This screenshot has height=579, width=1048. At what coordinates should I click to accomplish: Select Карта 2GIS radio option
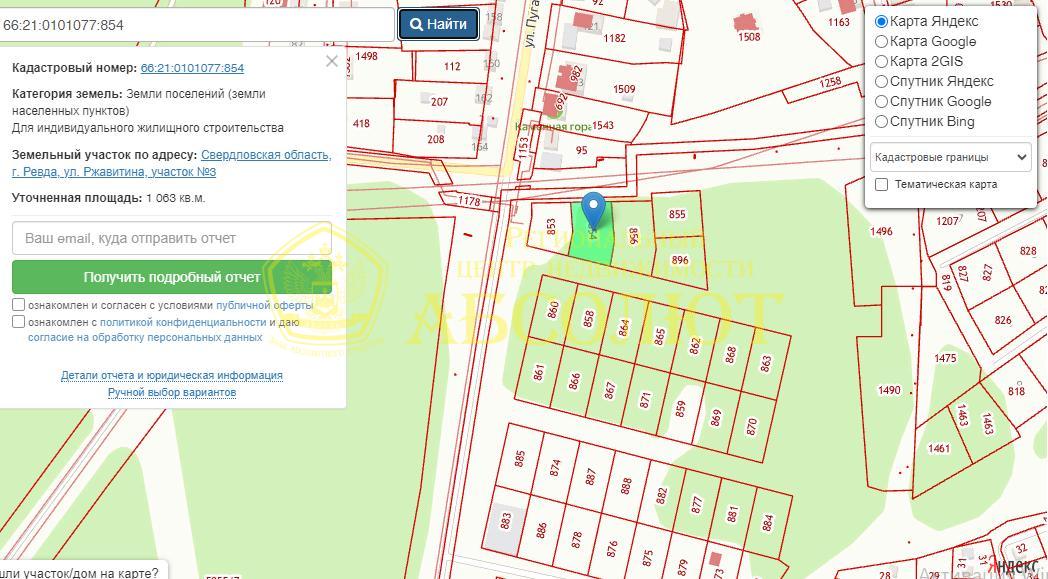coord(882,62)
